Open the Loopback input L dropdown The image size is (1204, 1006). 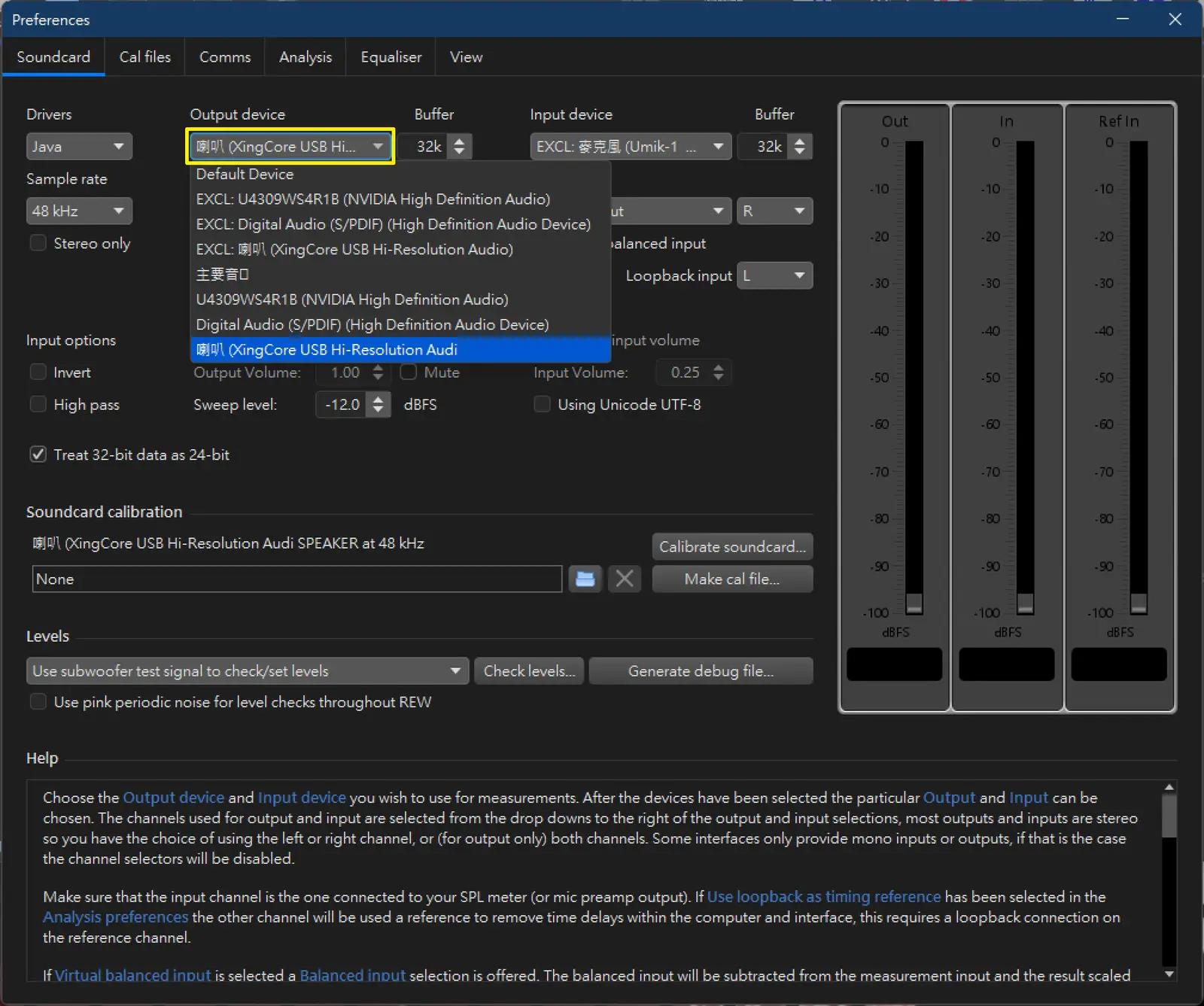click(774, 276)
